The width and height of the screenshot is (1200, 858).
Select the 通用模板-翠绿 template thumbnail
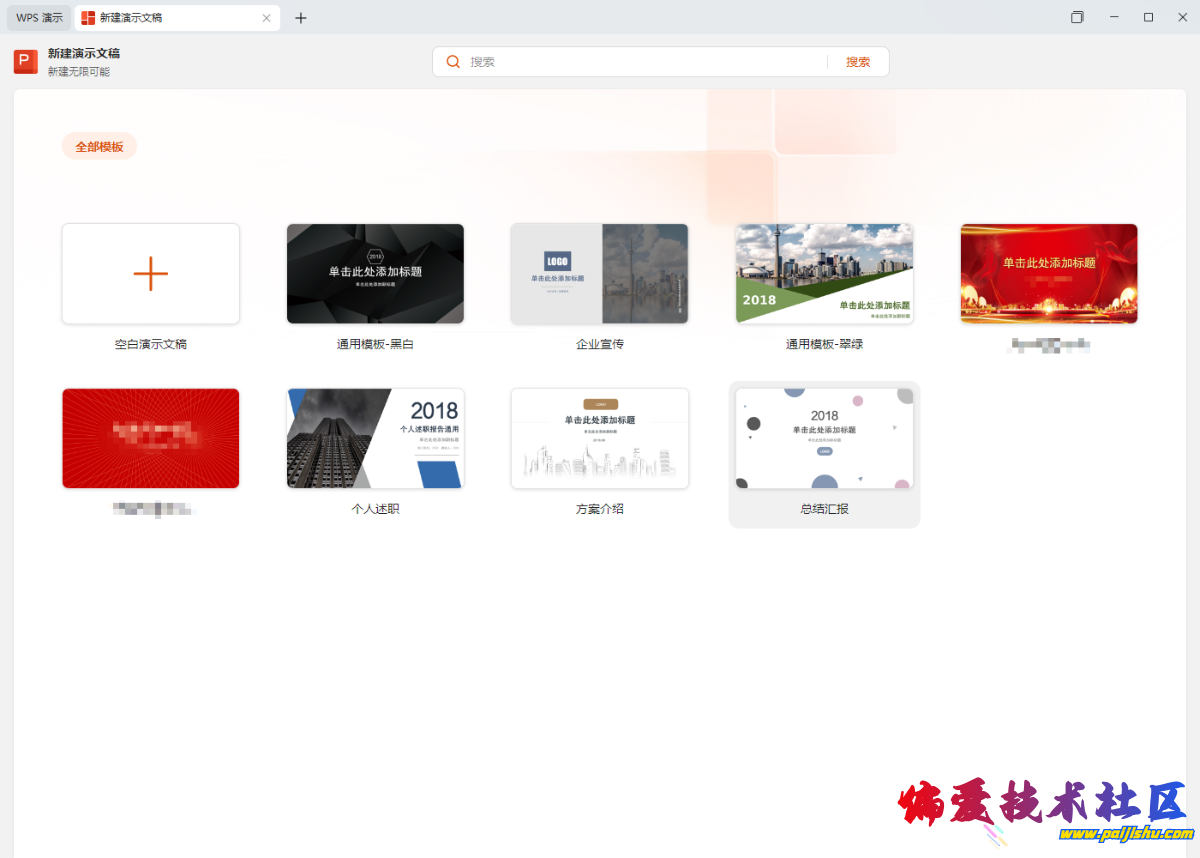(824, 274)
